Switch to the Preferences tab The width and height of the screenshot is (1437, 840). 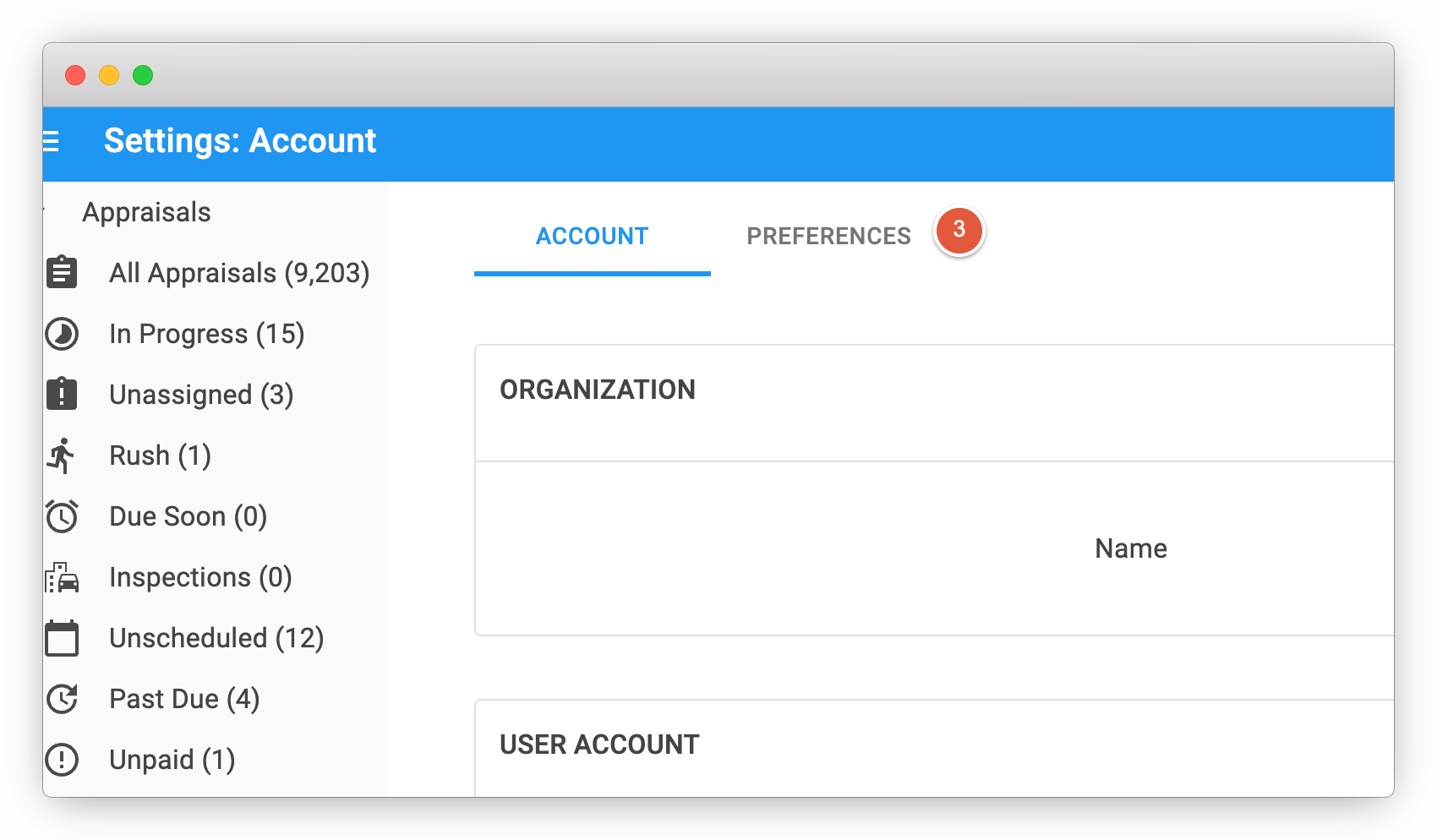(x=828, y=236)
